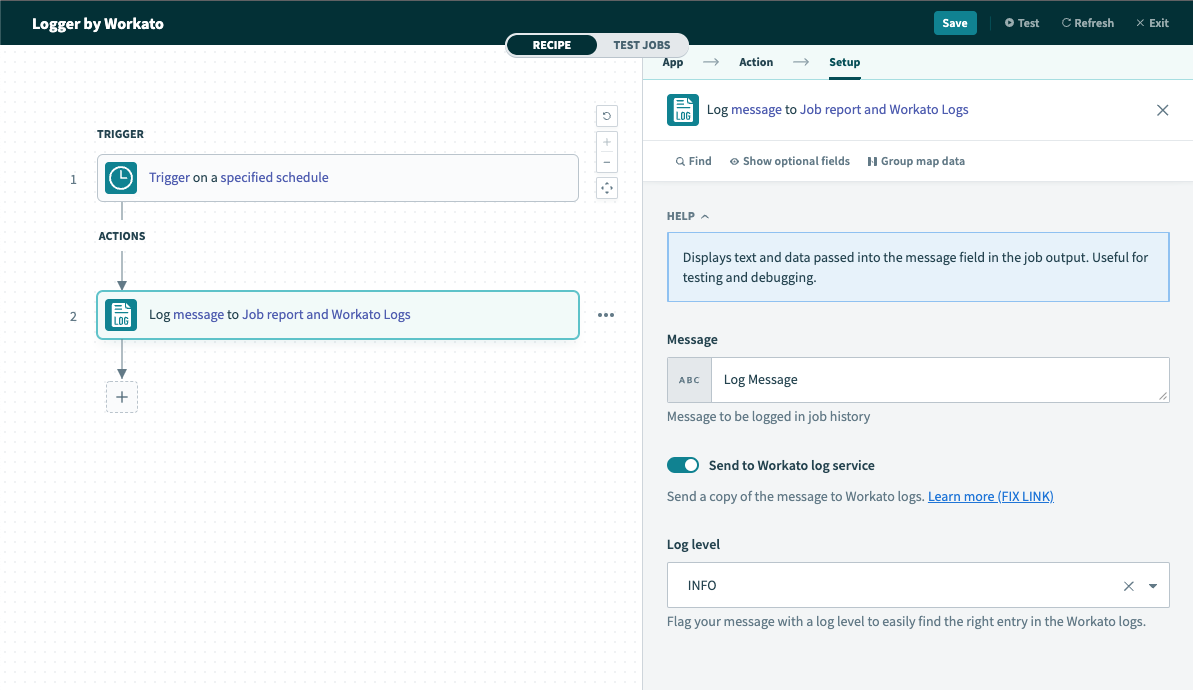
Task: Click the fit-to-screen canvas icon
Action: 606,188
